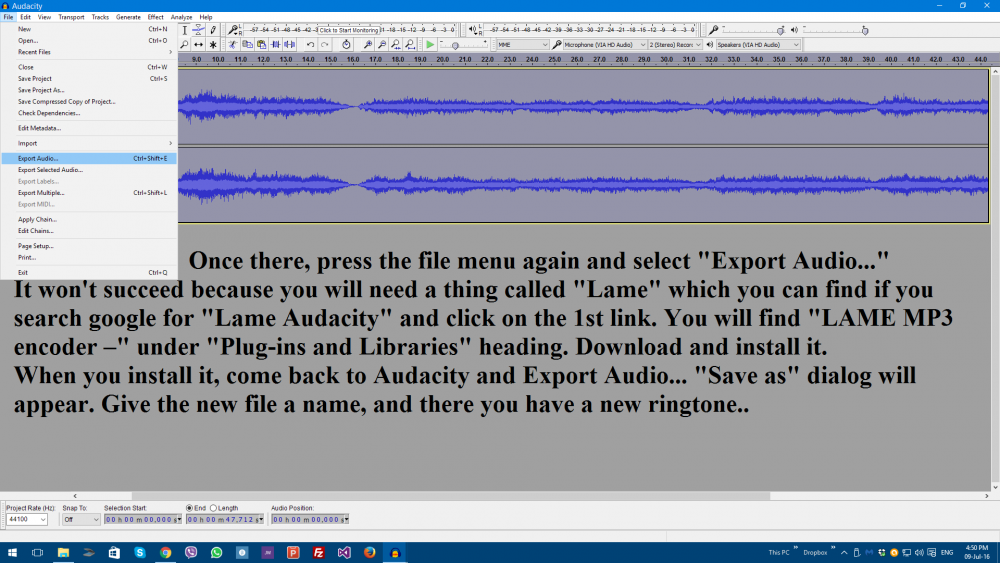
Task: Open the MME audio host dropdown
Action: [x=523, y=45]
